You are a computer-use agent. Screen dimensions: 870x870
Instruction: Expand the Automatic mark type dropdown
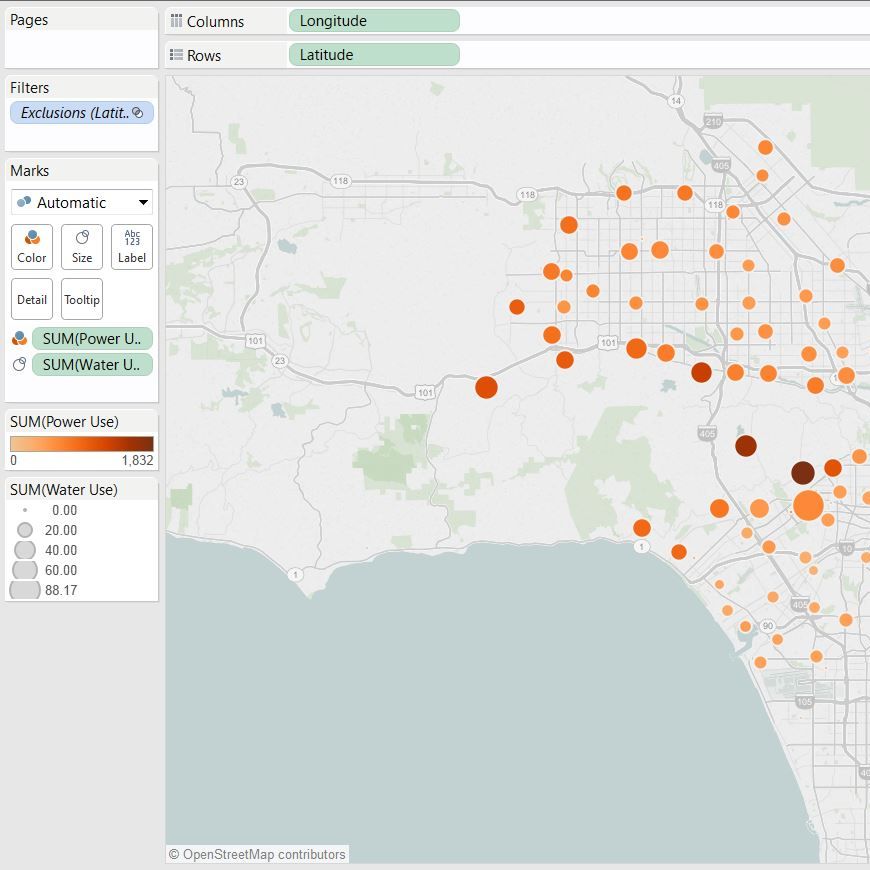pyautogui.click(x=82, y=202)
